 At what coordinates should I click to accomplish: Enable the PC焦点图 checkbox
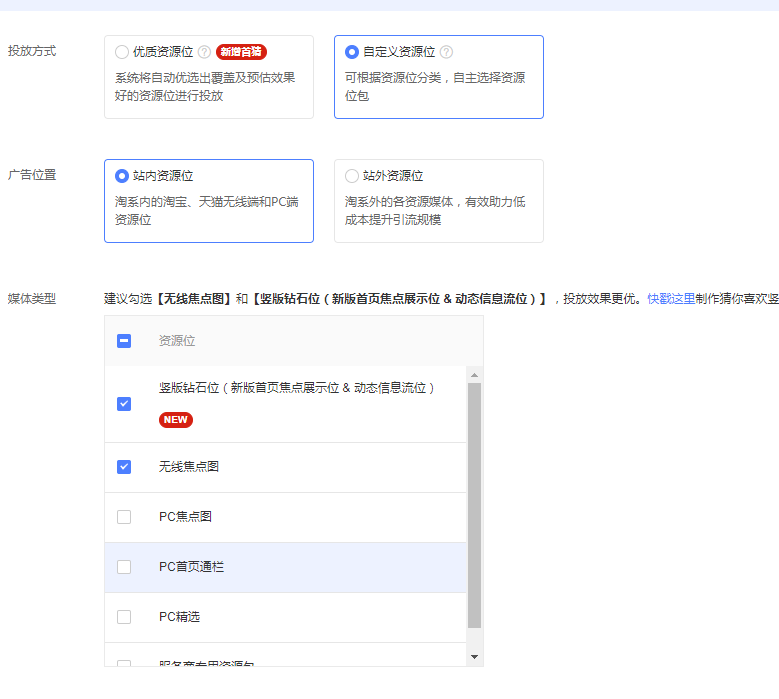(x=124, y=517)
